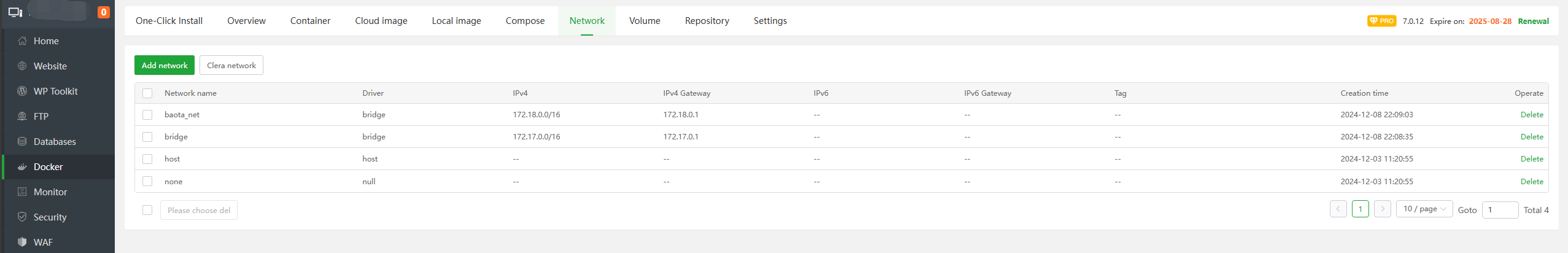
Task: Click the Home icon in sidebar
Action: (22, 41)
